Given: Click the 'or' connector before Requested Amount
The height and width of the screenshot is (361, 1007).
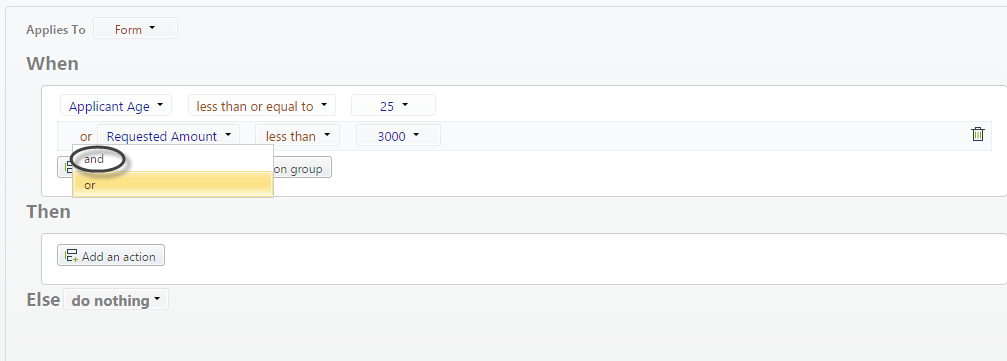Looking at the screenshot, I should coord(86,136).
